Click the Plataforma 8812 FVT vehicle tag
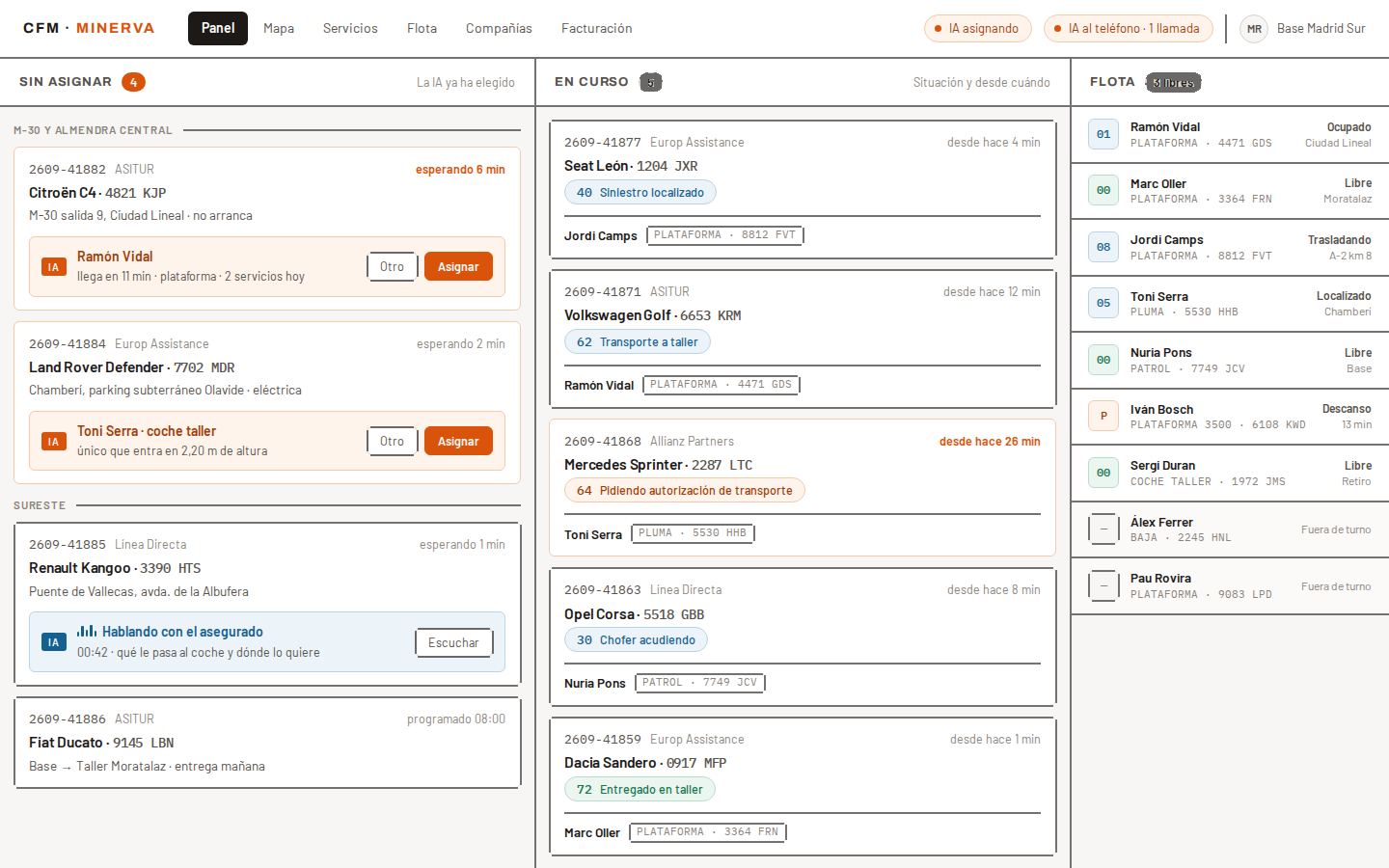 pos(725,234)
